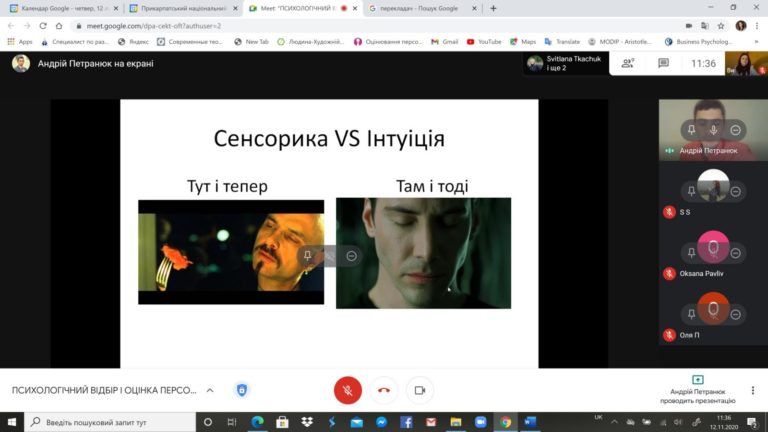Switch to the перекладач Google search tab
The width and height of the screenshot is (768, 432).
point(420,8)
